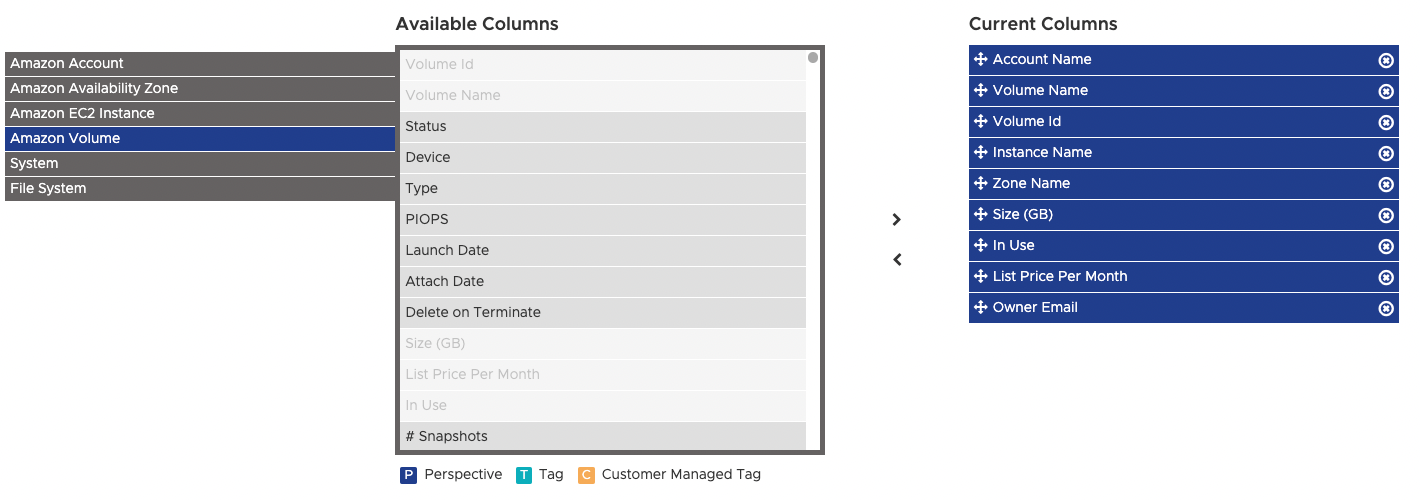Pick the PIOPS available column
Screen dimensions: 1420x500
[603, 220]
